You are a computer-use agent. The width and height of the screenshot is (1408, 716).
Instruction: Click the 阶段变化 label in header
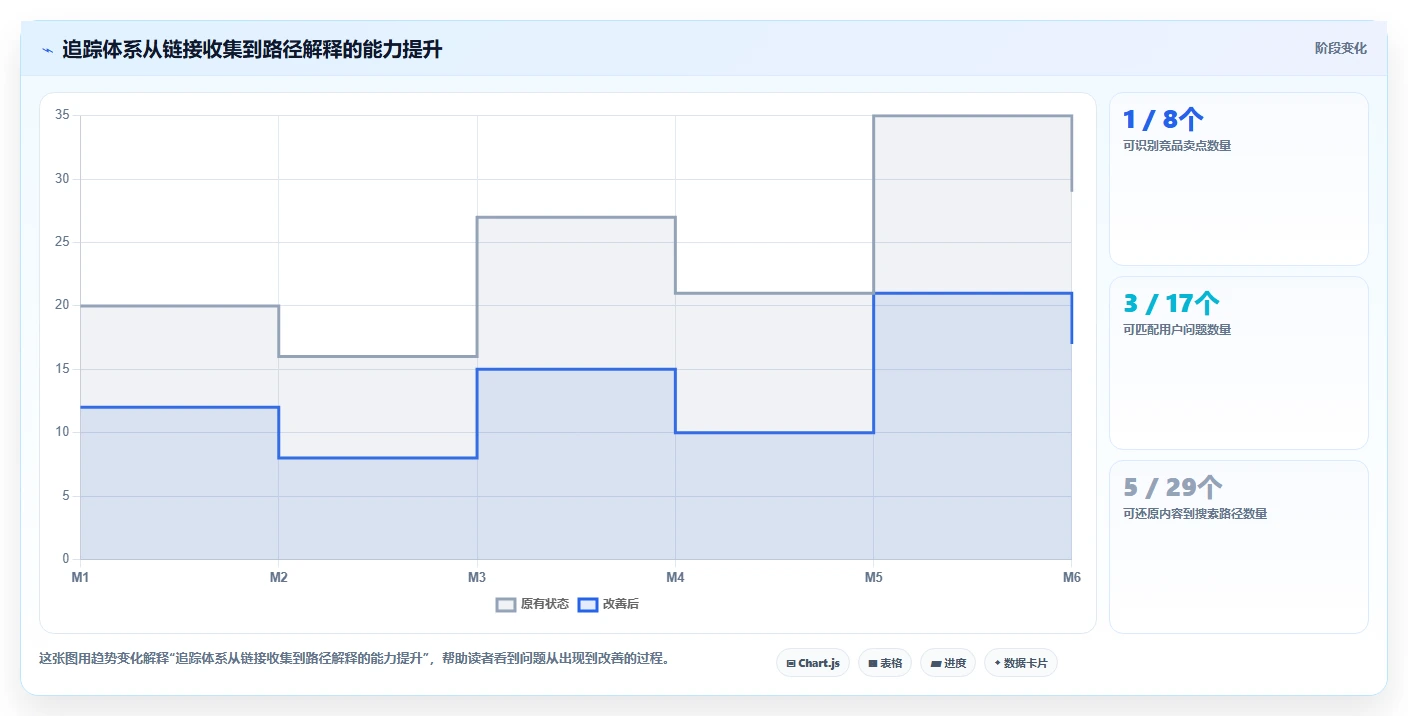(x=1341, y=48)
